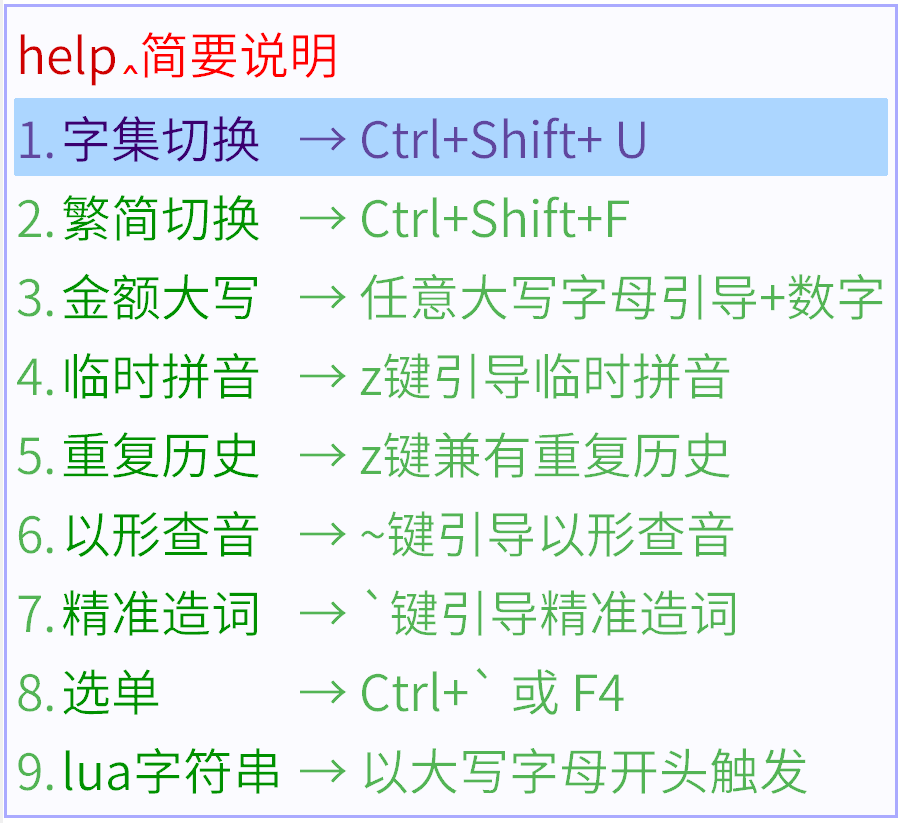Click the 简要说明 title text
Image resolution: width=902 pixels, height=823 pixels.
pyautogui.click(x=240, y=57)
